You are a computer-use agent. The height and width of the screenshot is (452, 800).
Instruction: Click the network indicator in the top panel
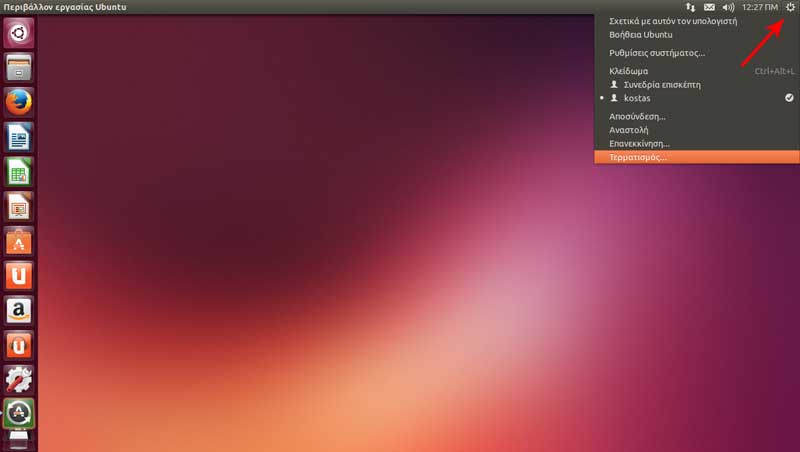pyautogui.click(x=690, y=7)
